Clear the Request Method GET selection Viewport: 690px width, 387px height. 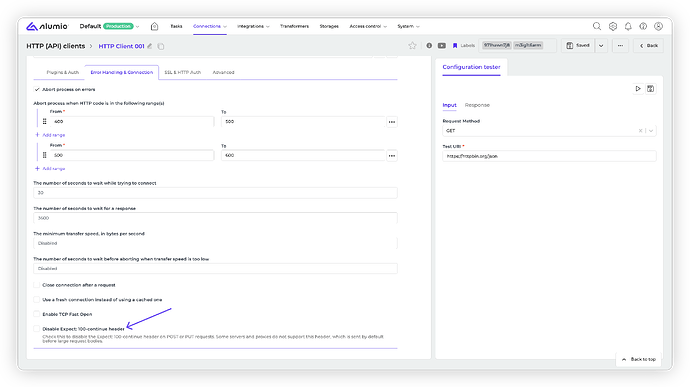640,131
